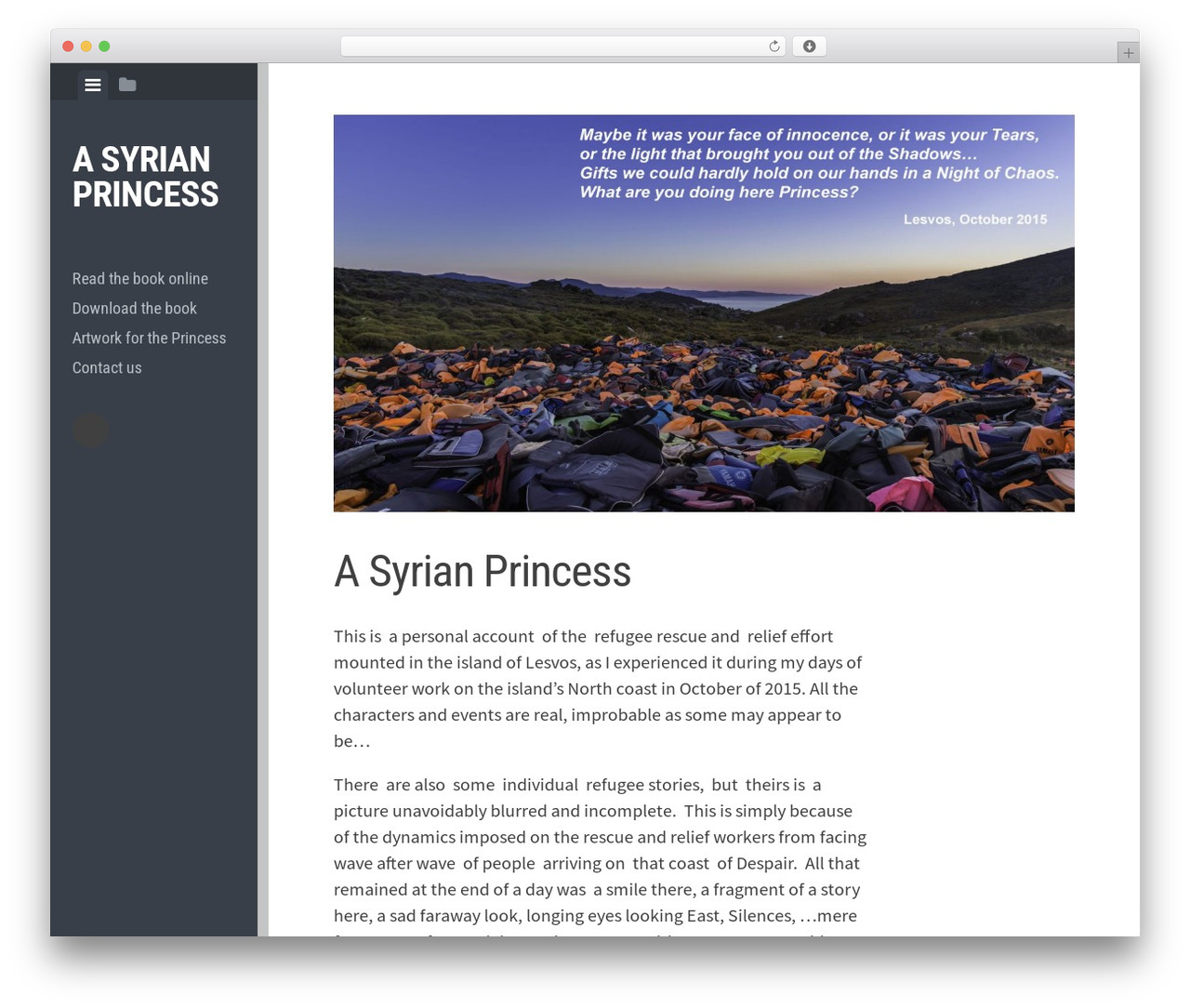Minimize the window with yellow button
This screenshot has height=1008, width=1190.
[86, 46]
